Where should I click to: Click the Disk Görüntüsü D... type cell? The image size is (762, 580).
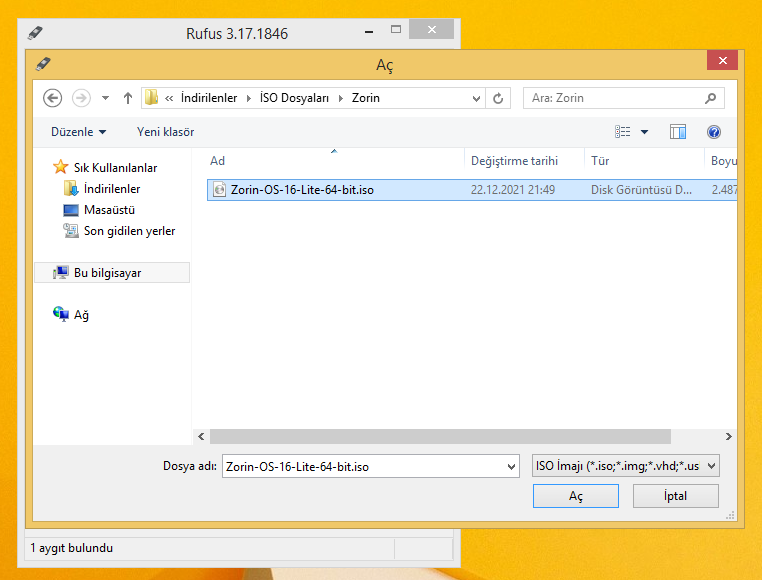tap(641, 190)
